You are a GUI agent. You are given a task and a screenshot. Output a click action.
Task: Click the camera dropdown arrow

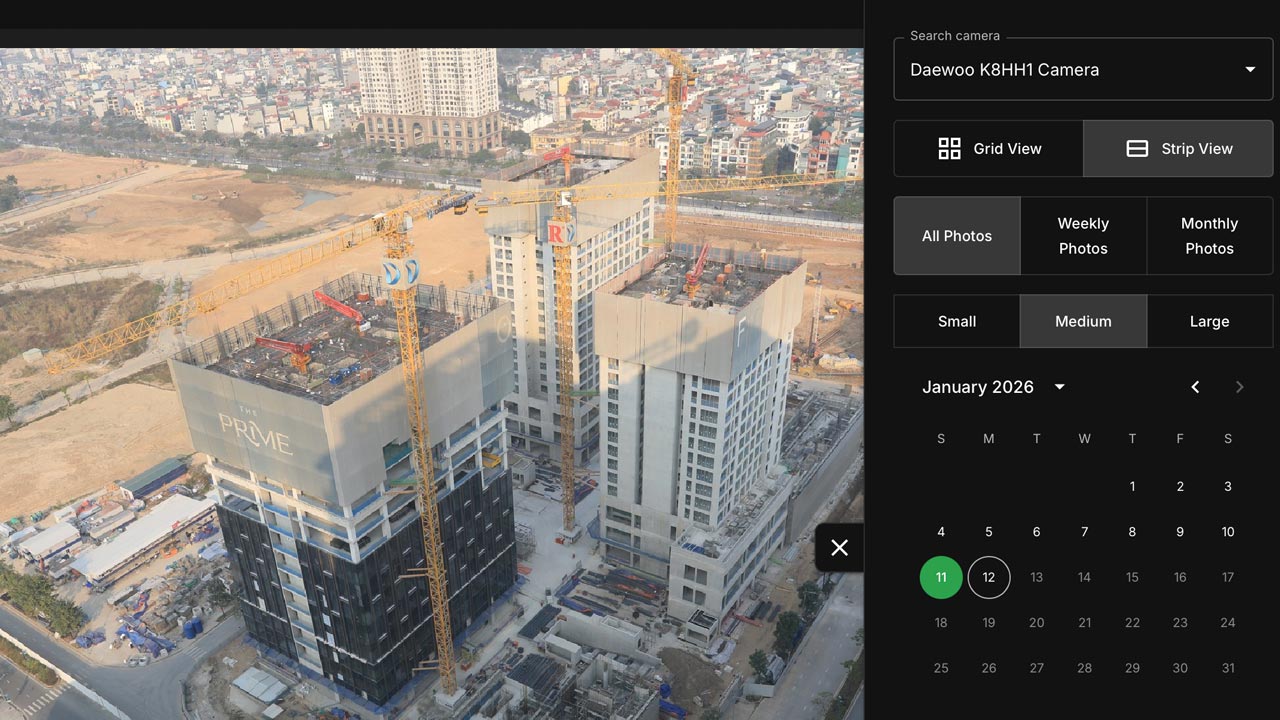tap(1249, 70)
